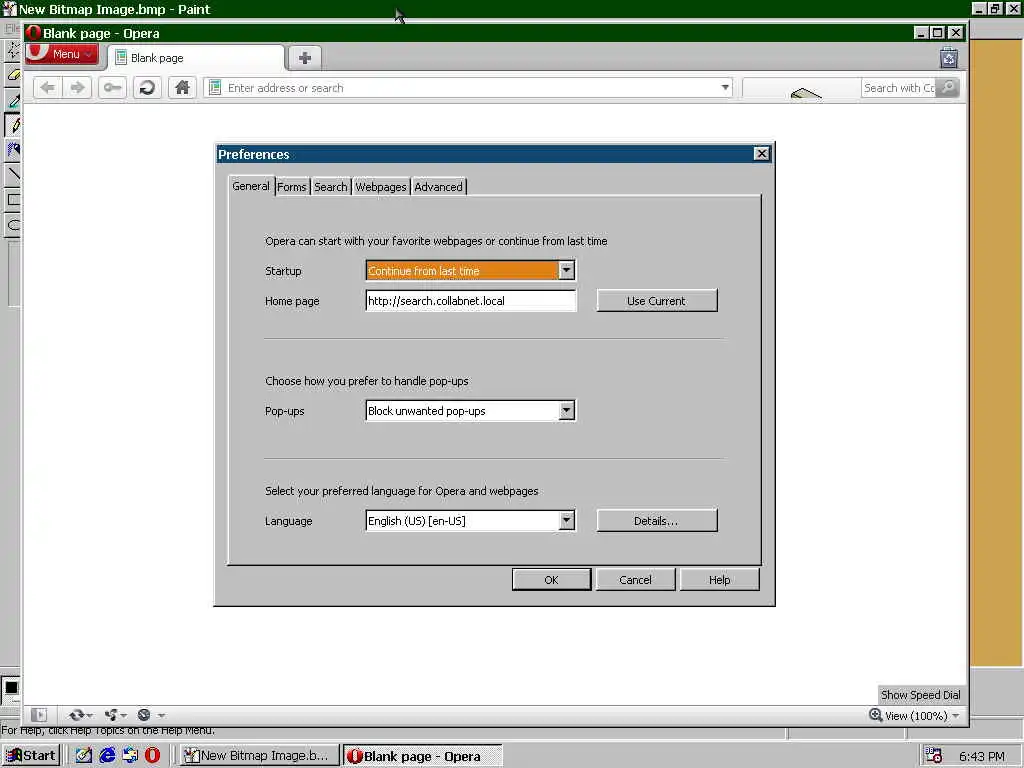The image size is (1024, 768).
Task: Select the Paint free-form select tool
Action: pos(13,51)
